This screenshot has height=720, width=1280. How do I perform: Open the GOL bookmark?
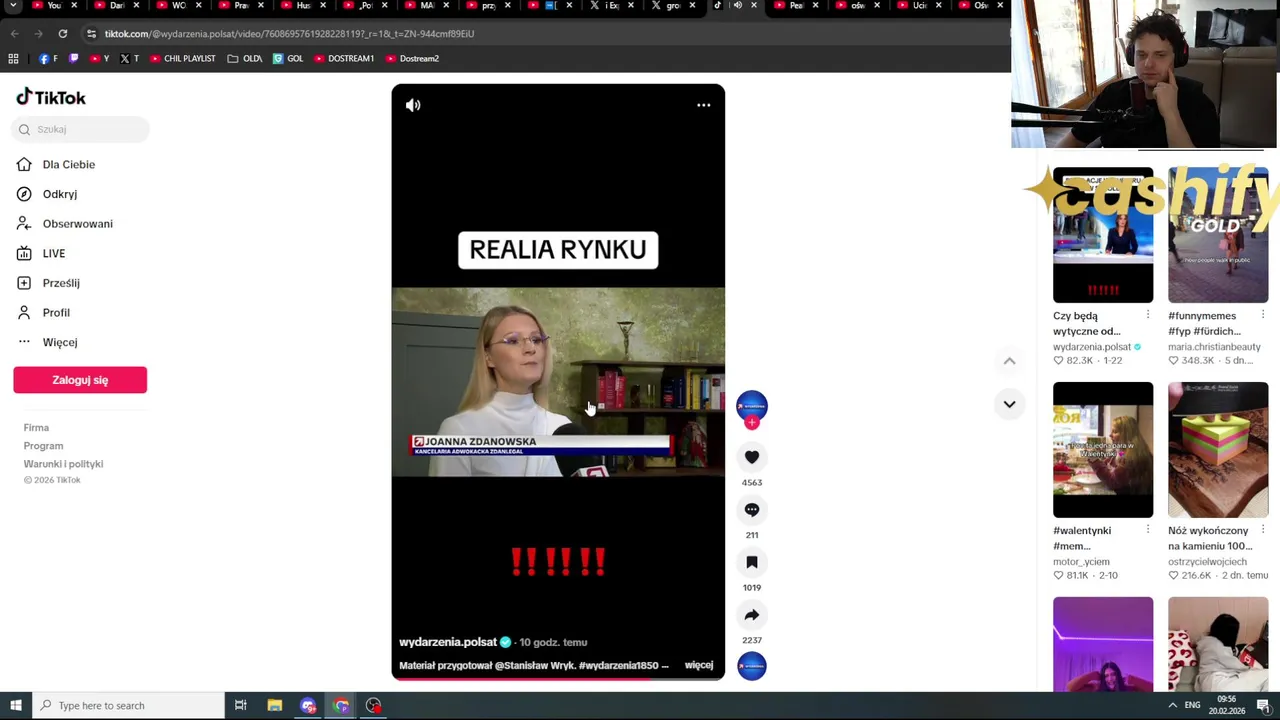point(288,58)
